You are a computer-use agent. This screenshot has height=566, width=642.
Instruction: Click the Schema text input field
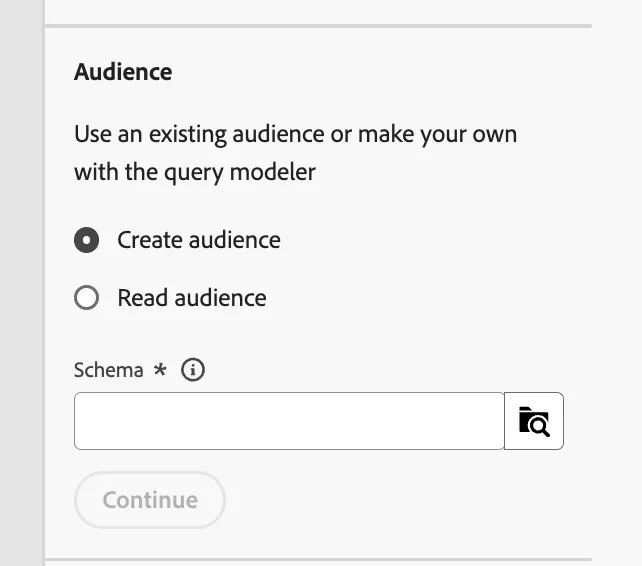click(289, 421)
